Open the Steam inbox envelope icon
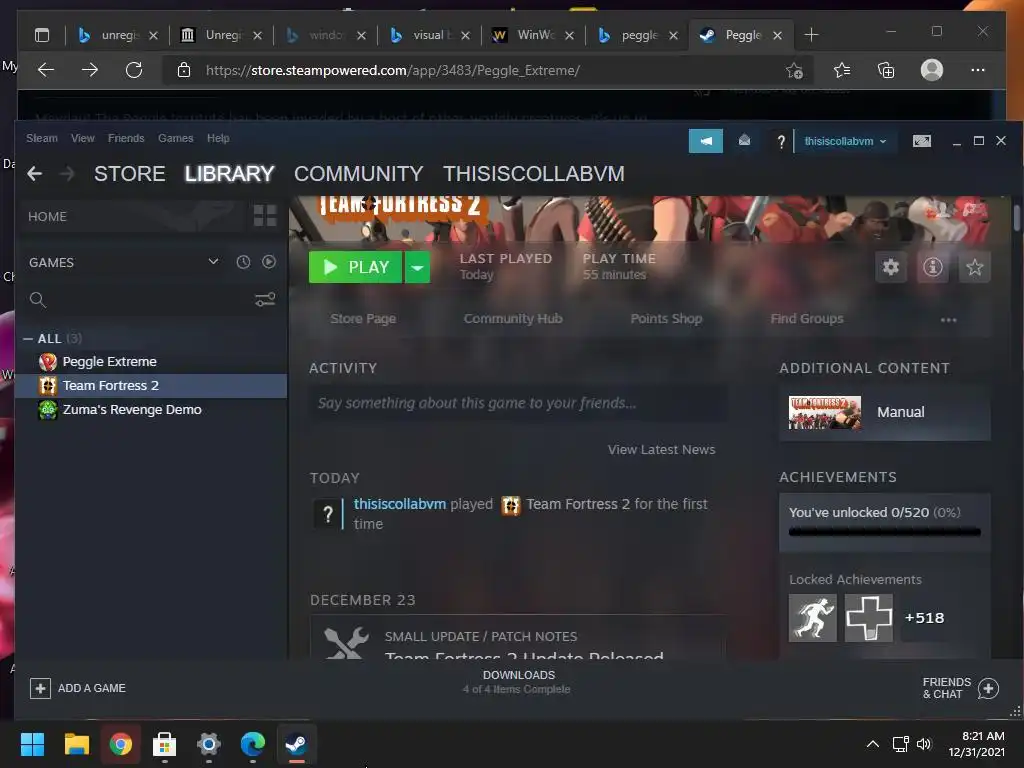 pyautogui.click(x=744, y=140)
